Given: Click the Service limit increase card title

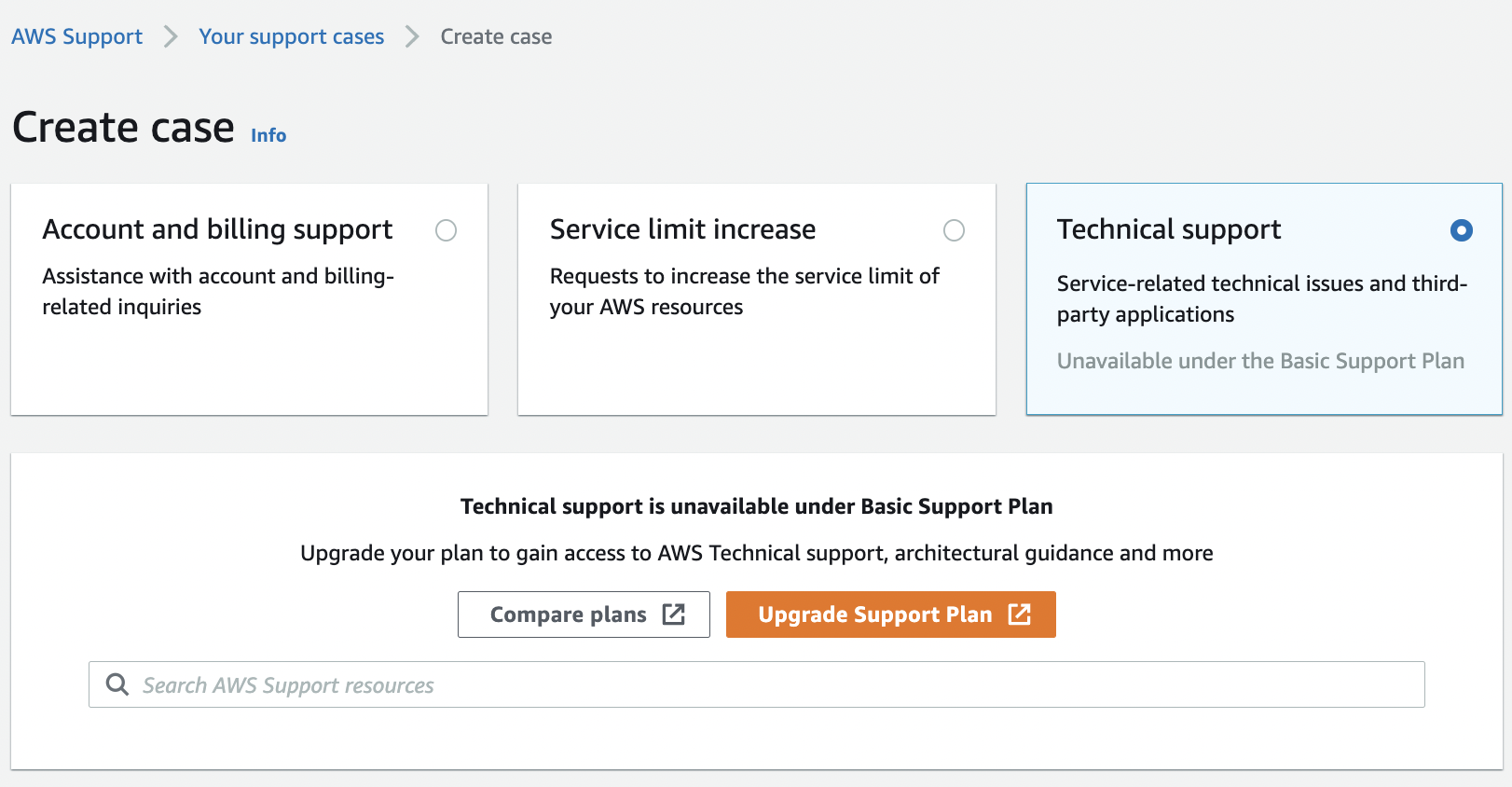Looking at the screenshot, I should [x=682, y=229].
